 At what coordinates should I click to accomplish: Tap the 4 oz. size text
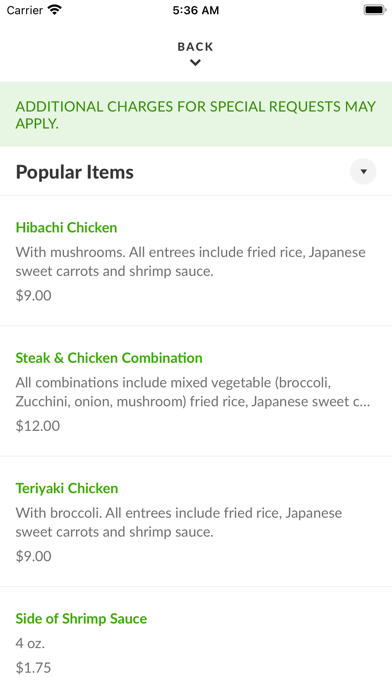(30, 643)
